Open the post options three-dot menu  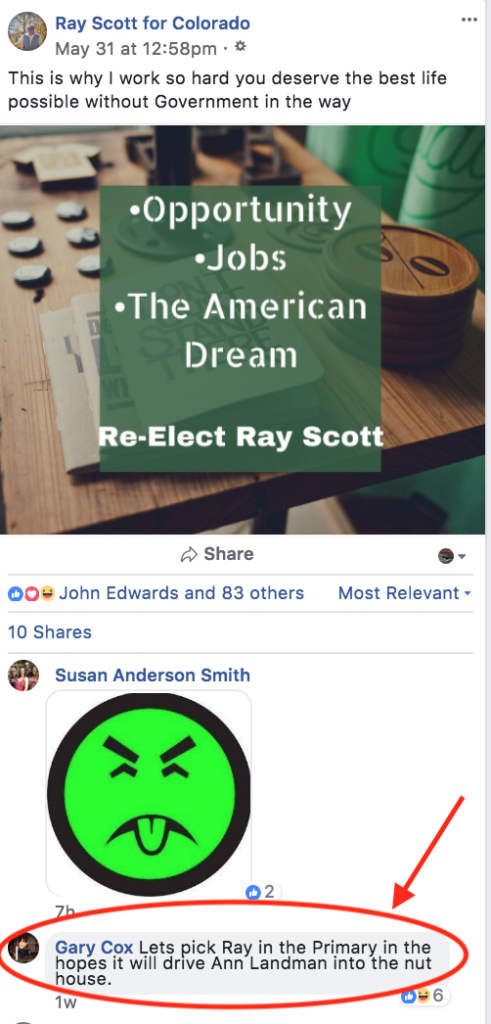tap(469, 20)
